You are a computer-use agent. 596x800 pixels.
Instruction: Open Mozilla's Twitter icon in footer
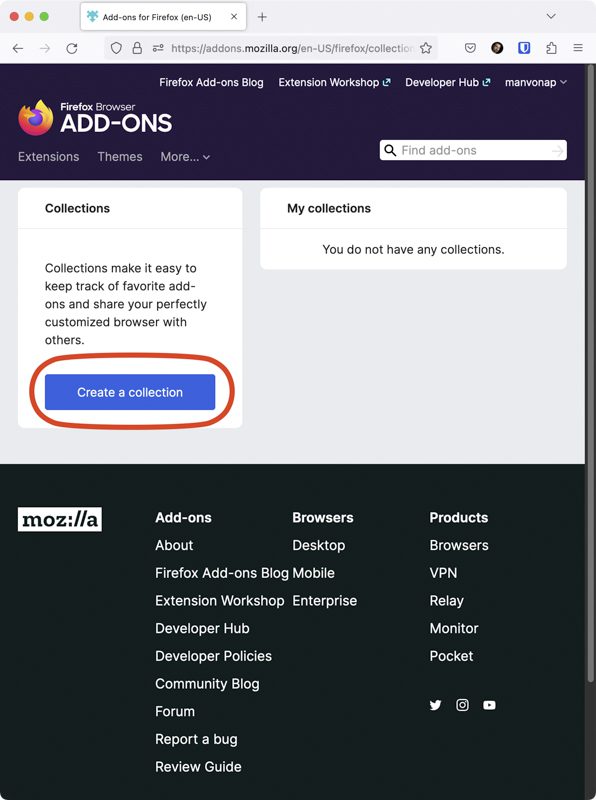click(435, 705)
